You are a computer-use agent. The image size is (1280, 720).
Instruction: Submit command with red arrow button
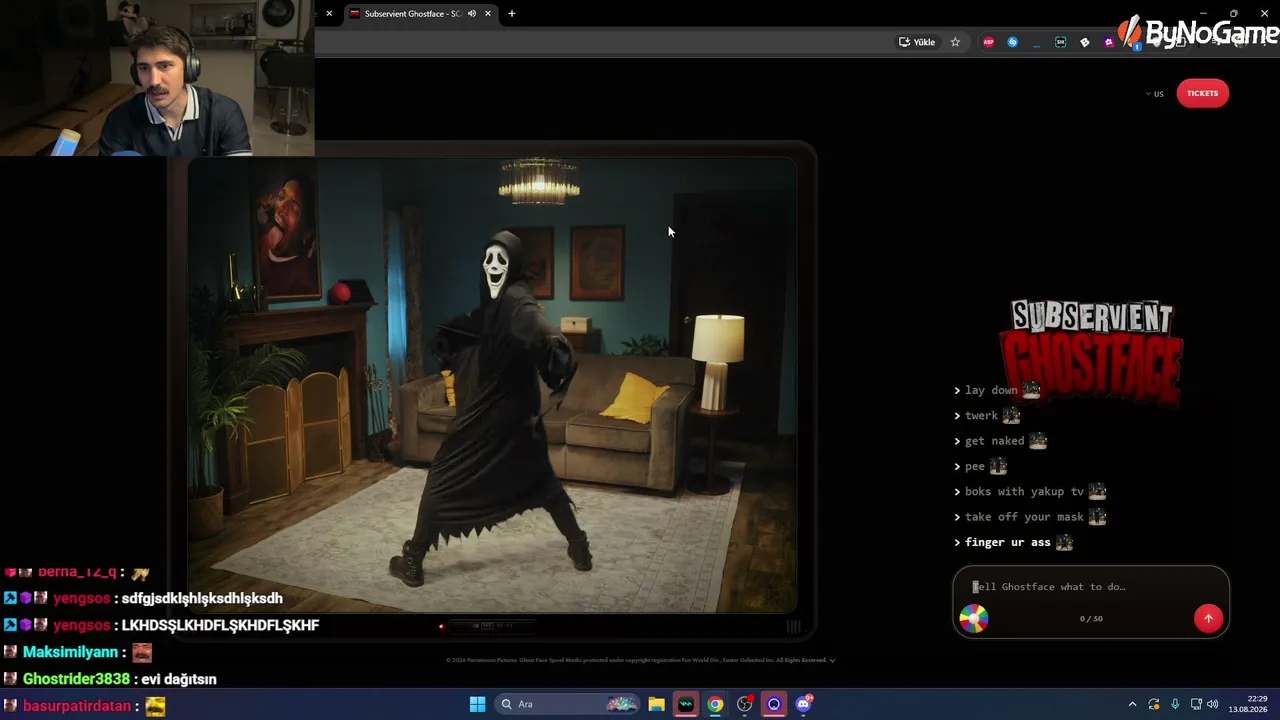click(1208, 618)
